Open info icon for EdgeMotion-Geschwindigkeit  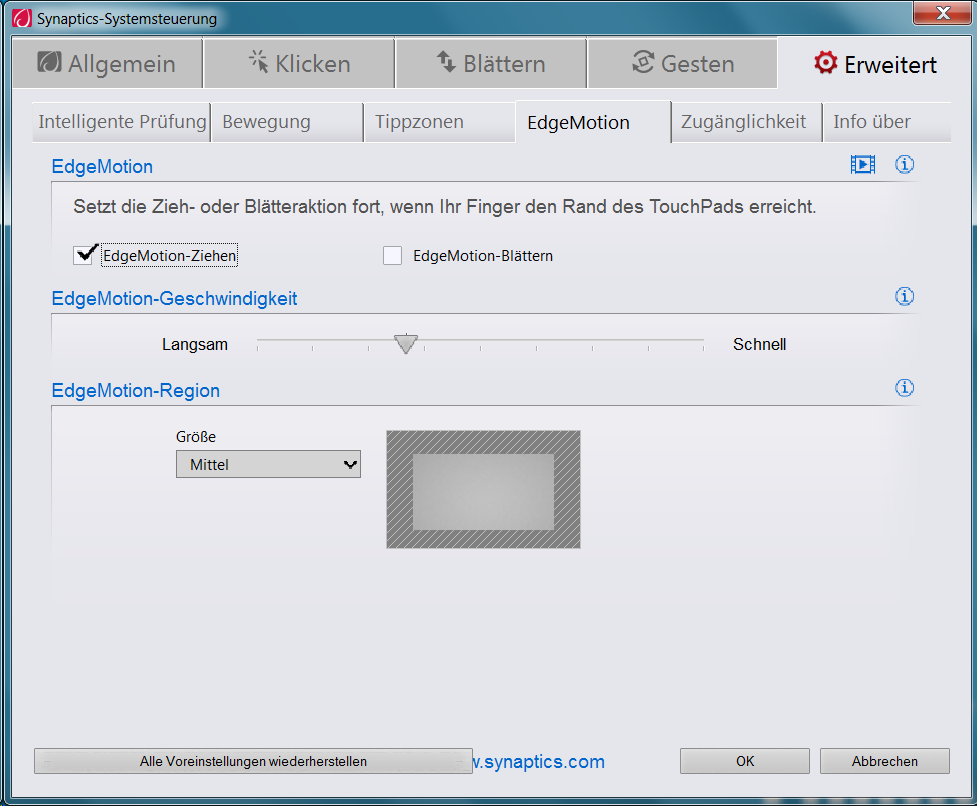[x=904, y=296]
